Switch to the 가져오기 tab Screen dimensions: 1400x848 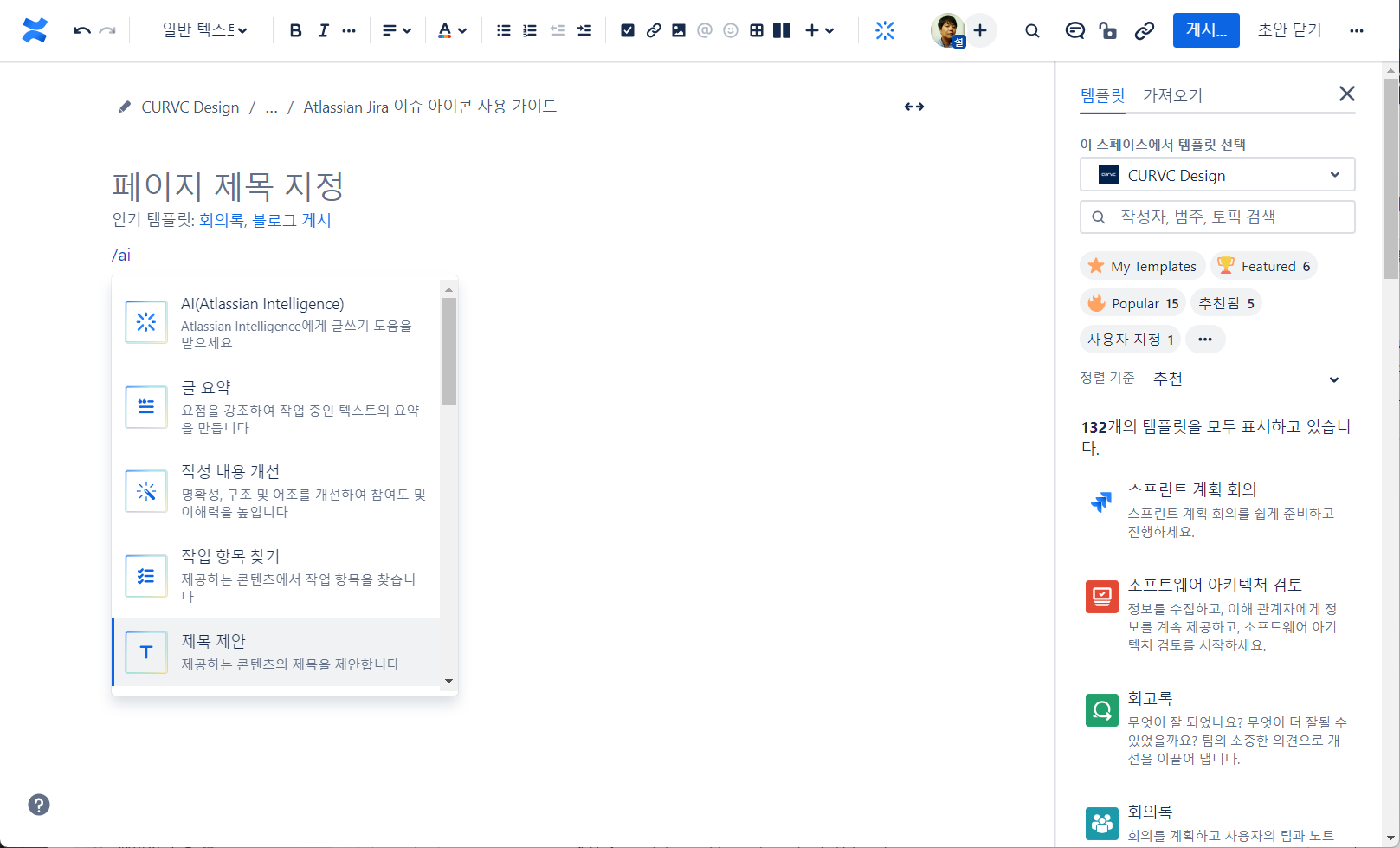[x=1172, y=95]
